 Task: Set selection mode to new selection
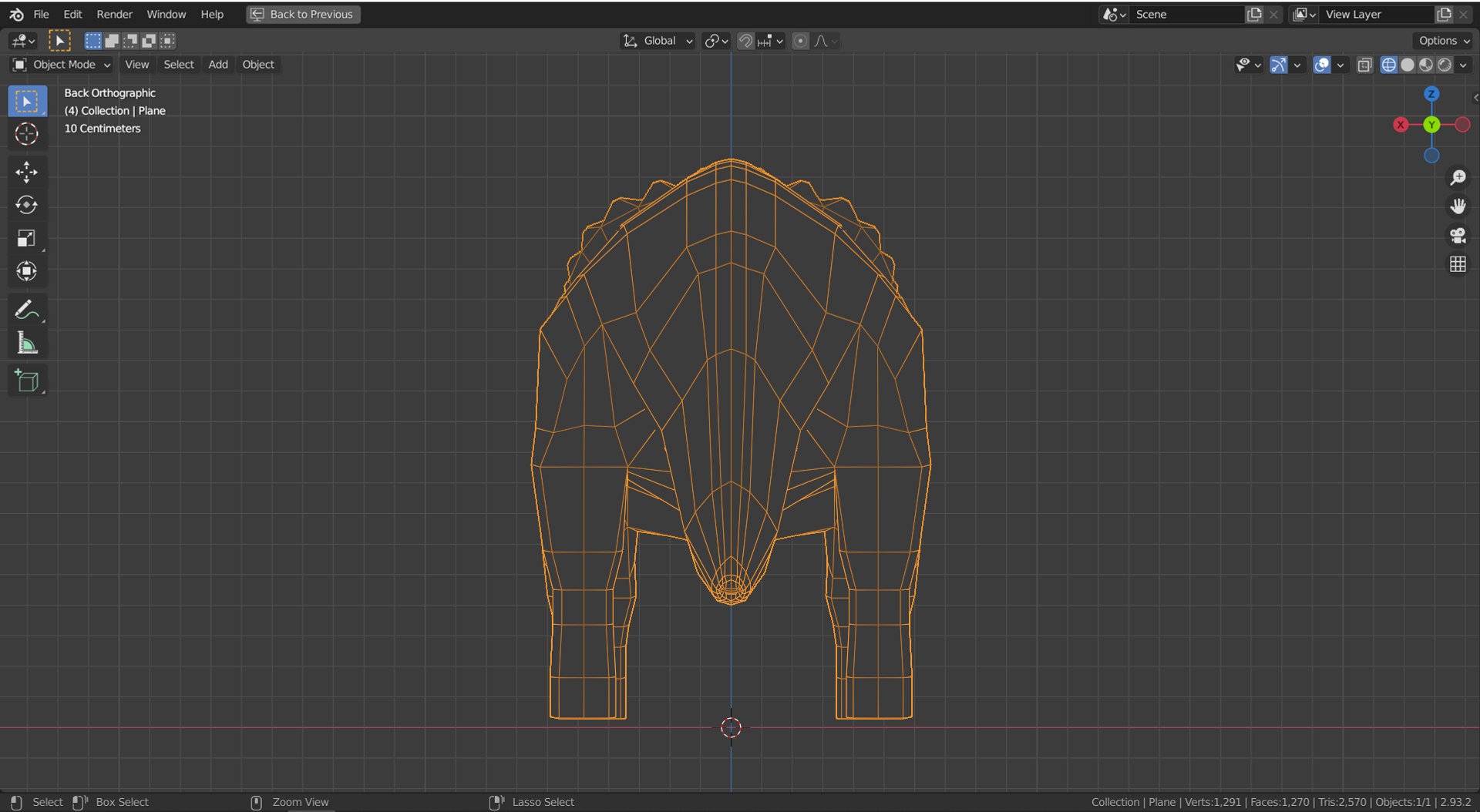tap(93, 41)
